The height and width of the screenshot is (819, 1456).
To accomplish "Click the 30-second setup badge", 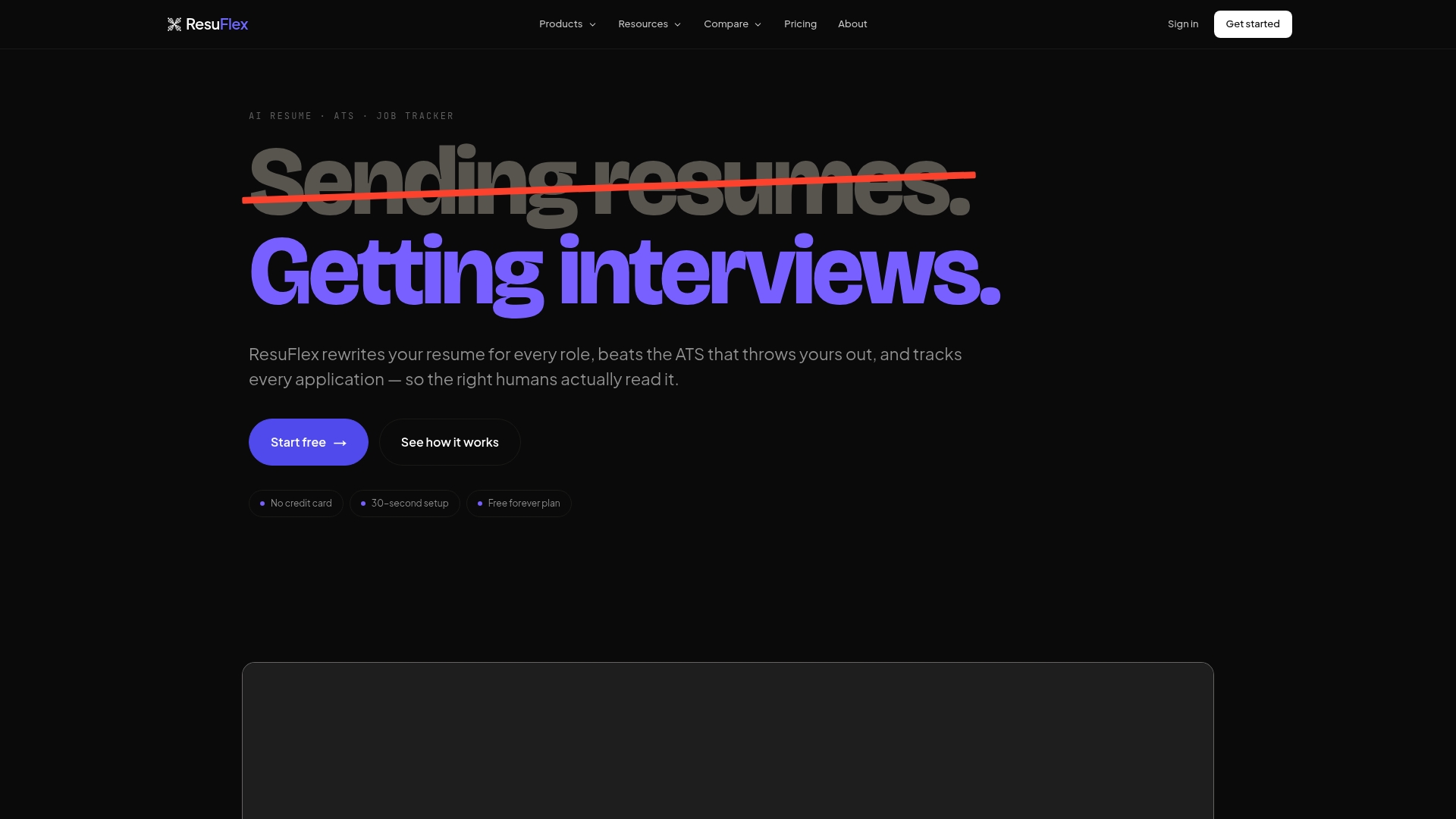I will tap(405, 504).
